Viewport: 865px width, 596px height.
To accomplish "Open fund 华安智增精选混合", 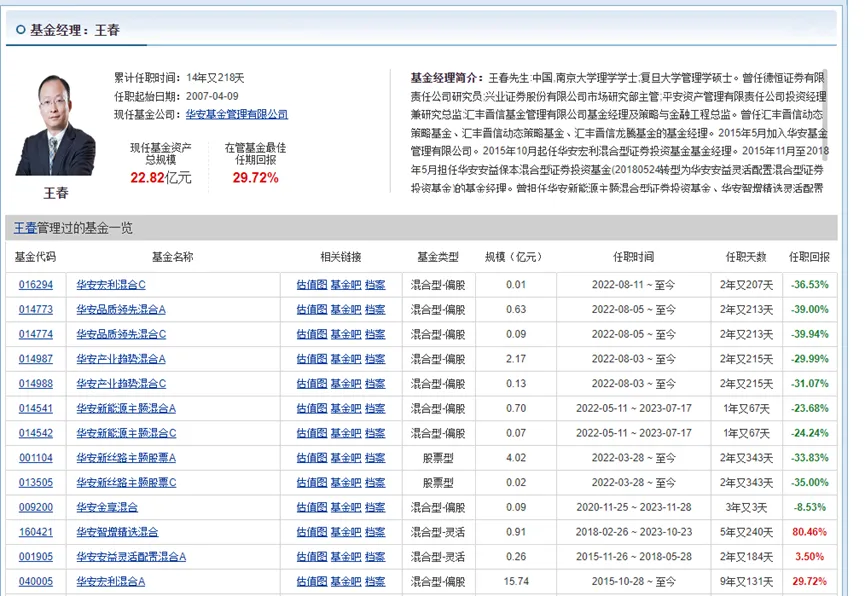I will [117, 533].
